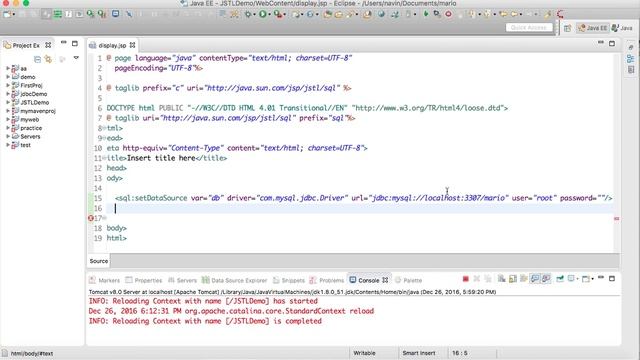Click the Link with Editor icon in Project Explorer

49,59
